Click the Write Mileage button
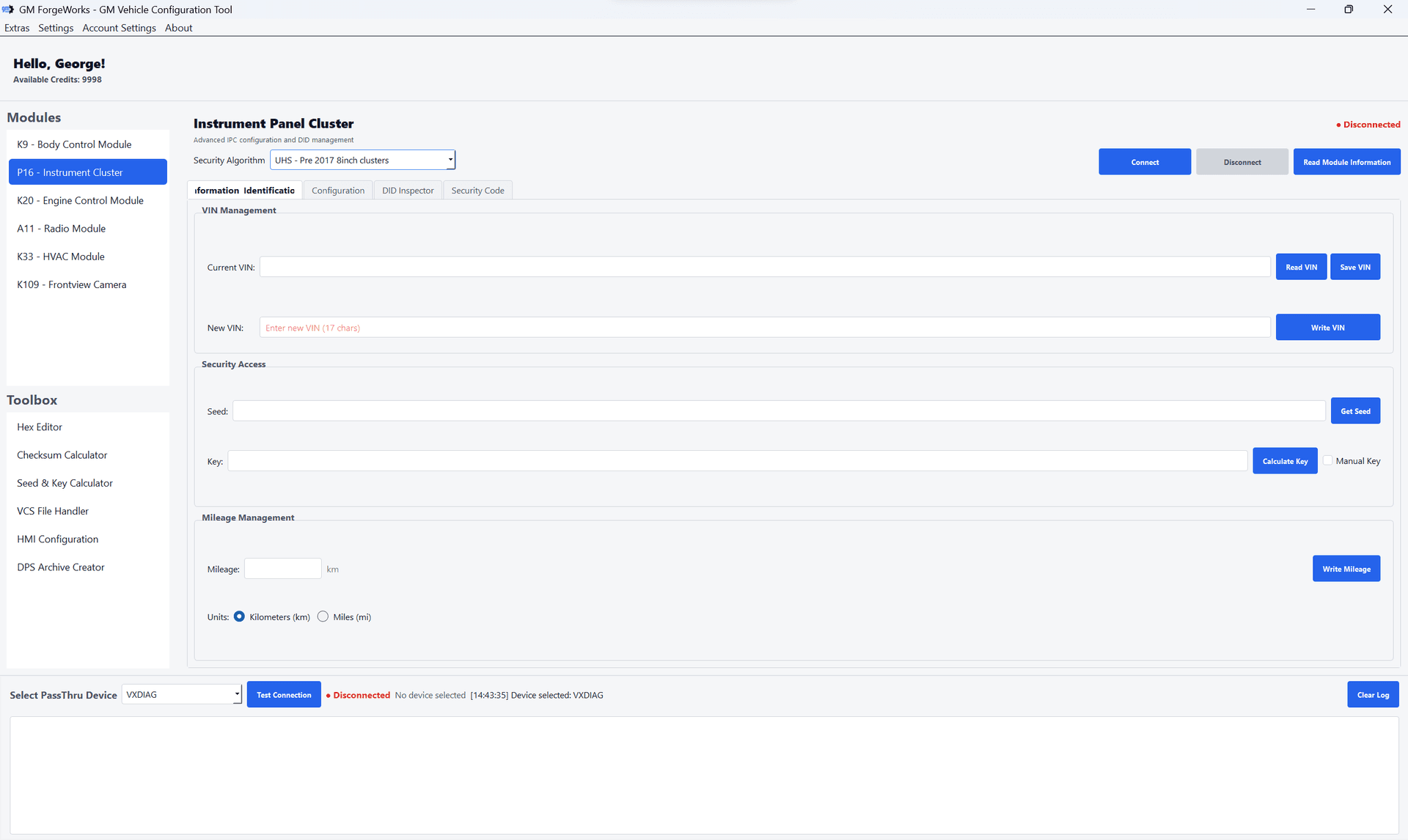Screen dimensions: 1408x840 tap(1346, 568)
